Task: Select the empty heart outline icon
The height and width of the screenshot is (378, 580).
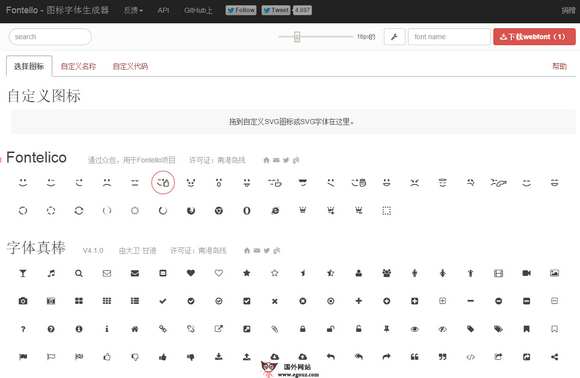Action: pos(219,273)
